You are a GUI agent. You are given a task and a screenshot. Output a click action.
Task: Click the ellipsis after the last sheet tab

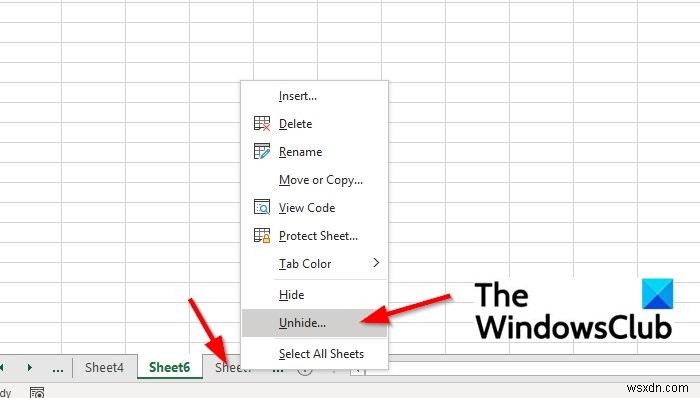point(278,370)
